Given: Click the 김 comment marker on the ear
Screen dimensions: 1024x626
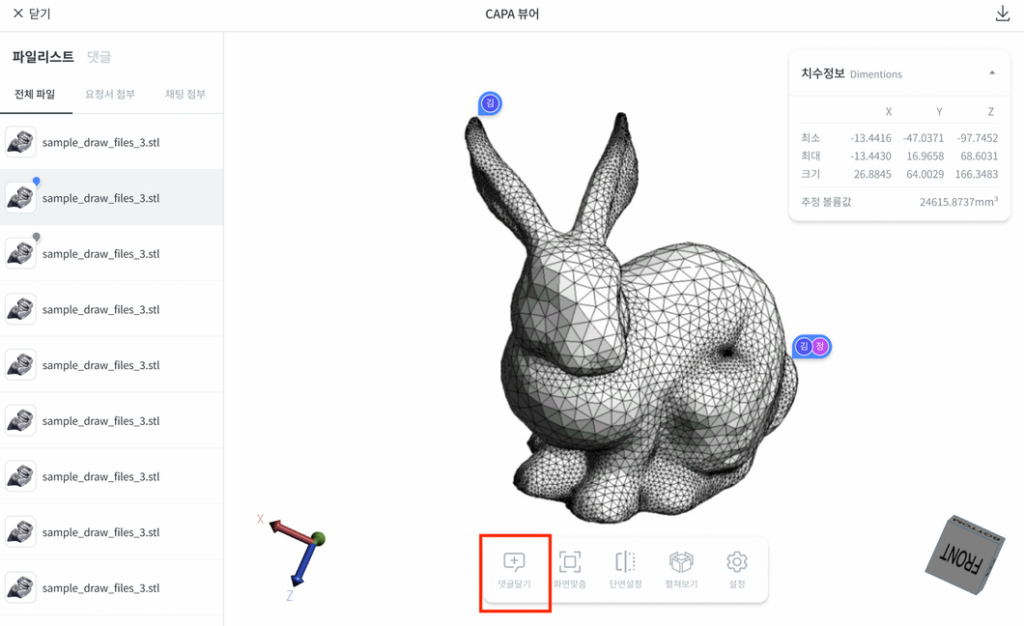Looking at the screenshot, I should tap(490, 103).
